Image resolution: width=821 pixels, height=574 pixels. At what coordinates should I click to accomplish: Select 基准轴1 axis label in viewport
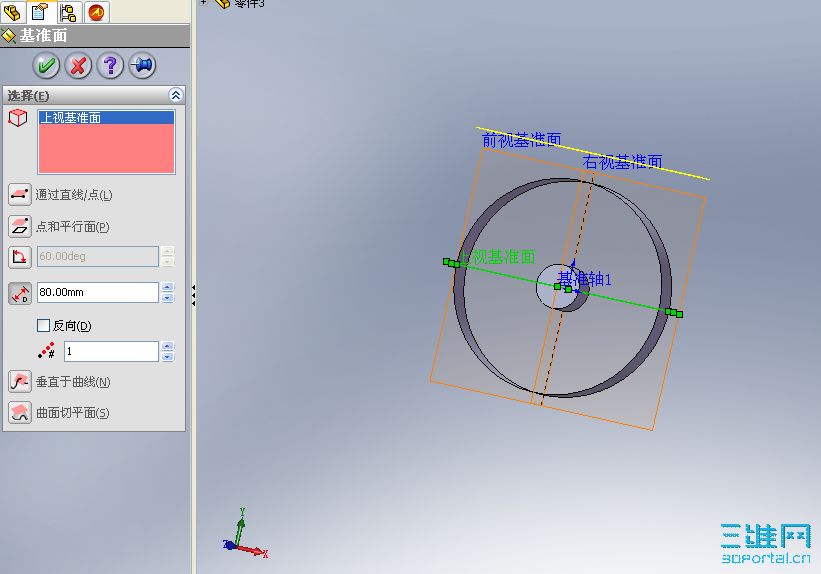584,279
